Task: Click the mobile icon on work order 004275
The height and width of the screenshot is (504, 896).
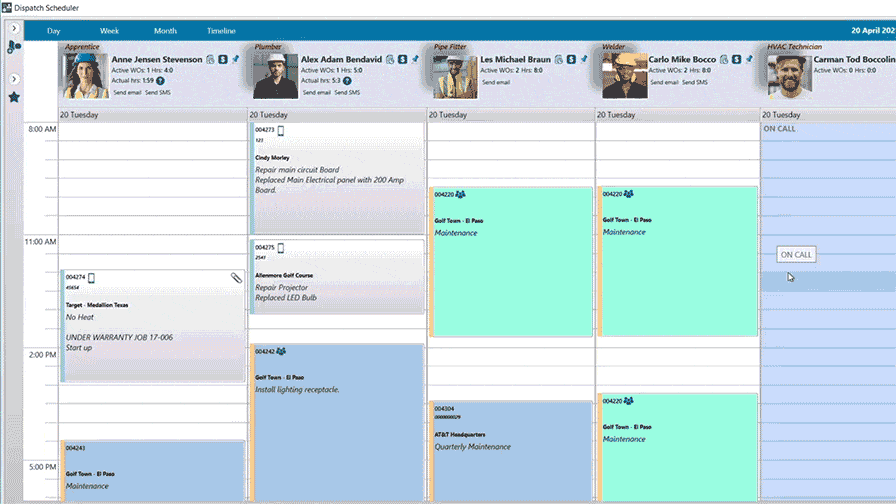Action: pos(281,248)
